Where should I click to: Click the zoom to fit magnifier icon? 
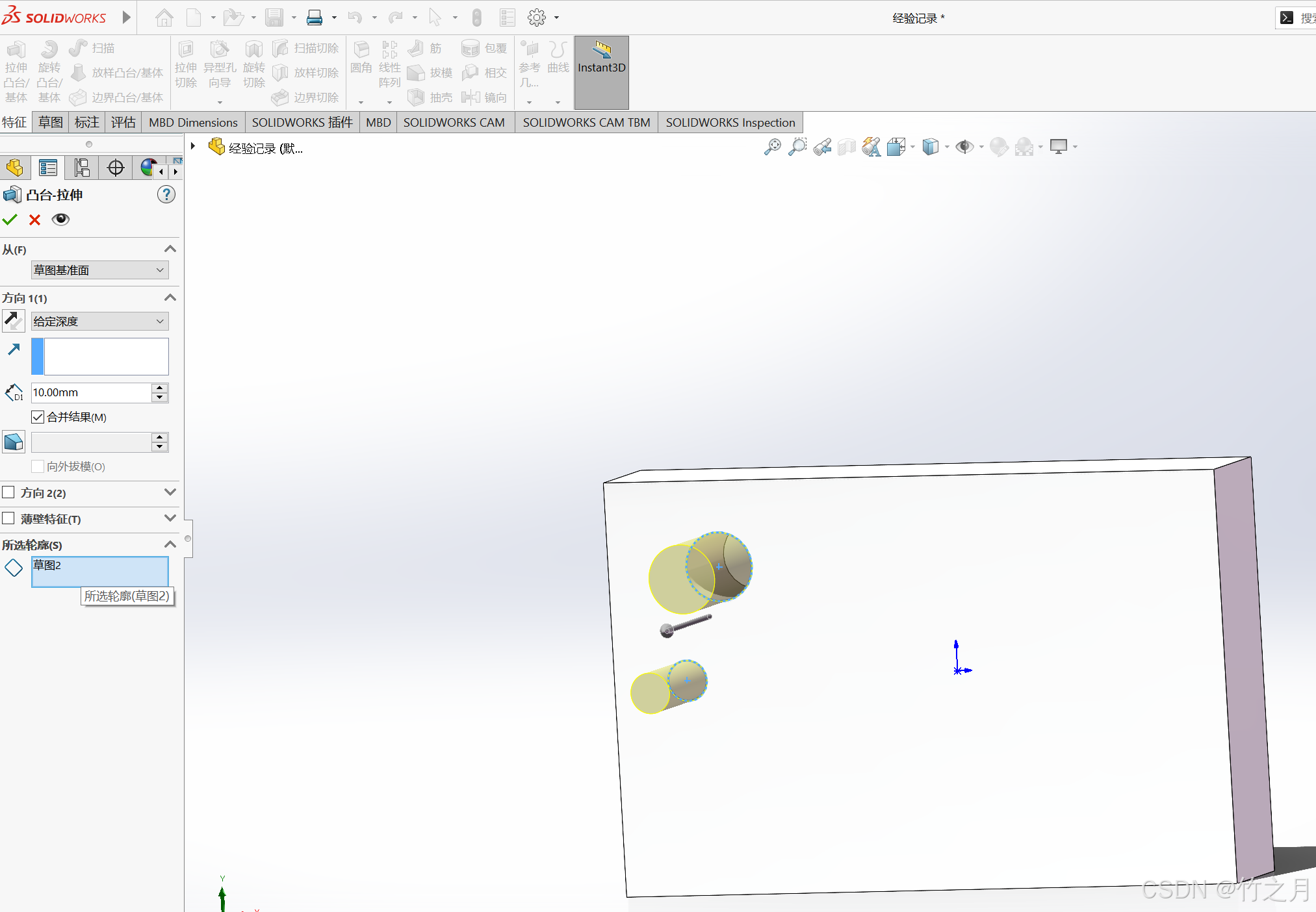click(772, 147)
